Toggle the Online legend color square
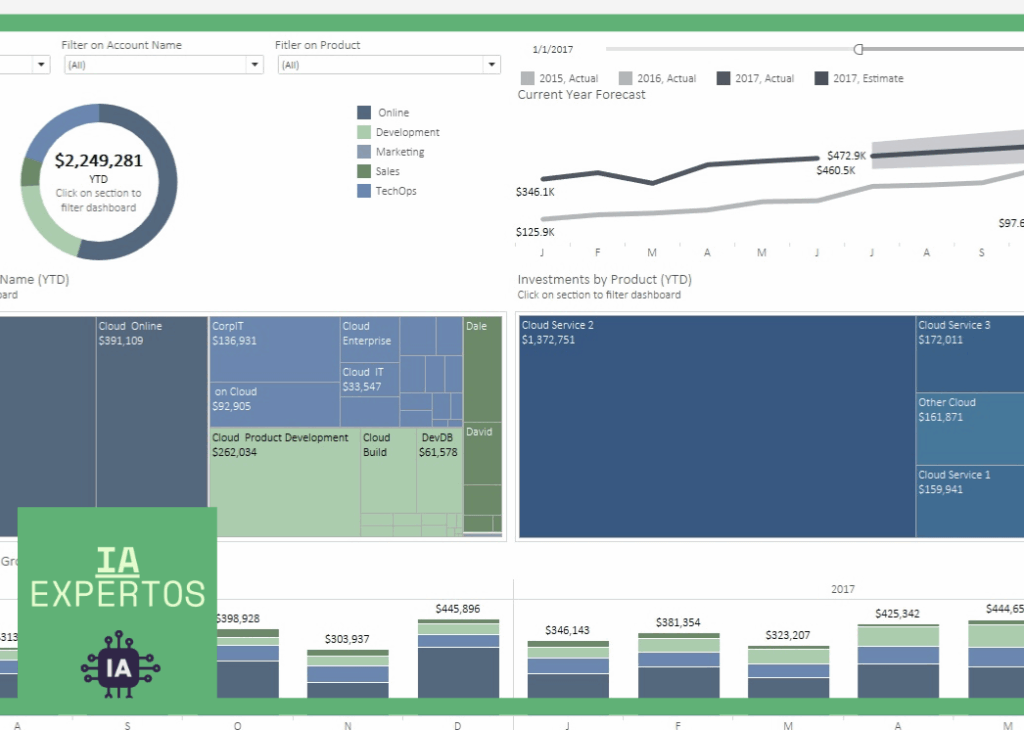This screenshot has width=1024, height=730. [365, 112]
